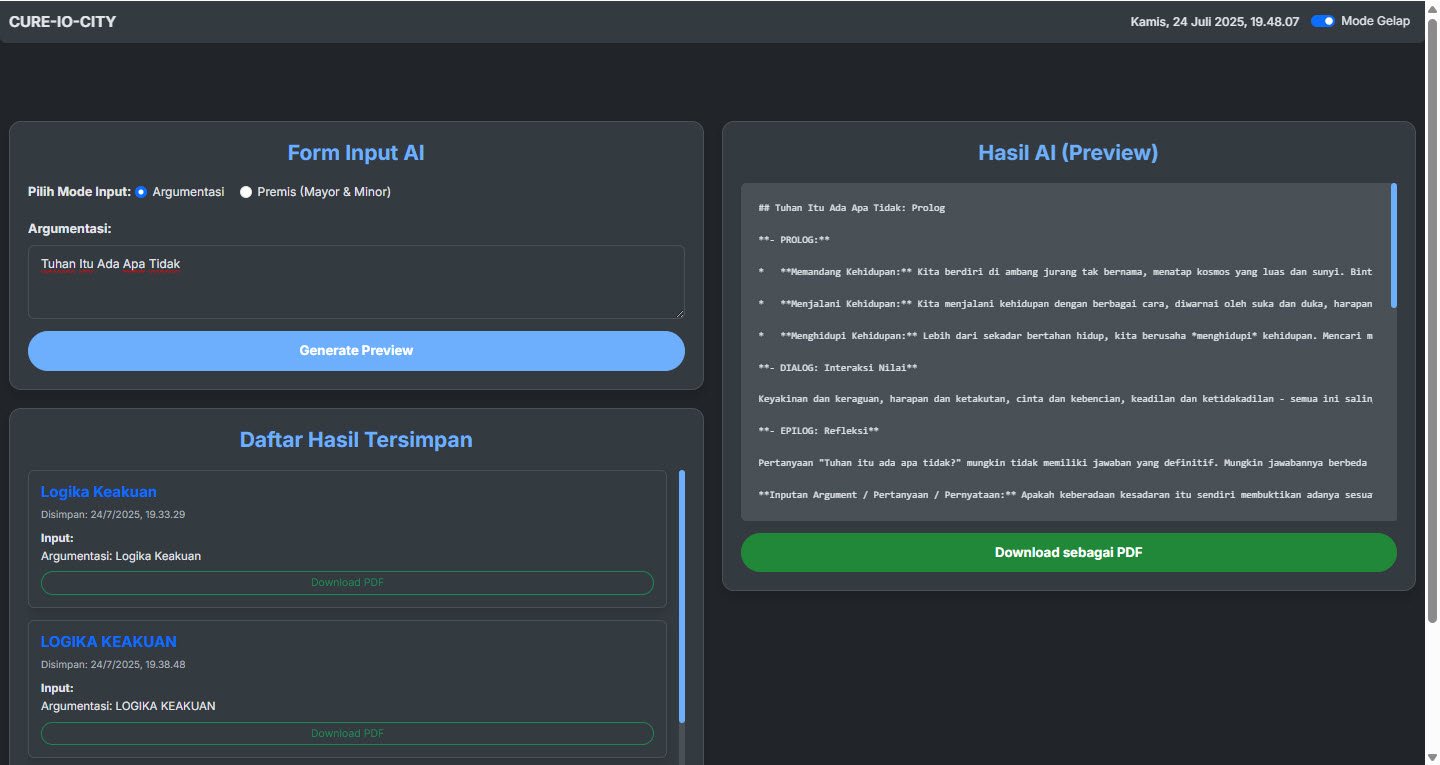The image size is (1440, 765).
Task: Click the title-case "Logika Keakuan" card title
Action: (x=98, y=492)
